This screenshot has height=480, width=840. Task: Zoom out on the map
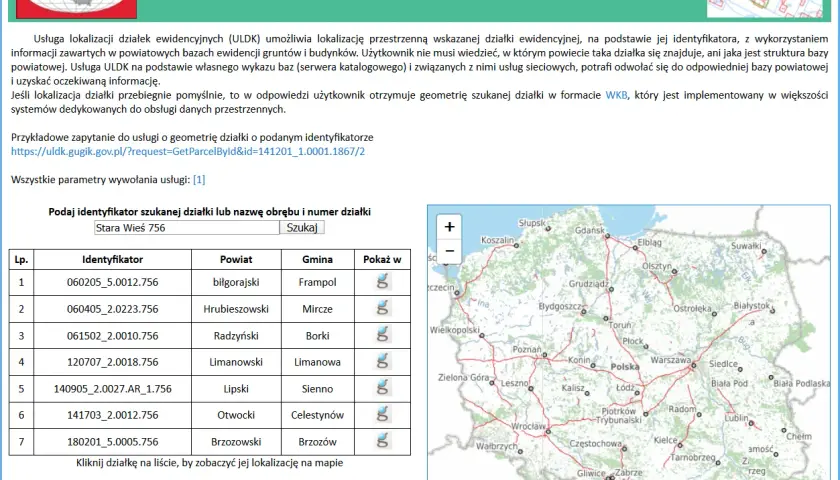[449, 251]
